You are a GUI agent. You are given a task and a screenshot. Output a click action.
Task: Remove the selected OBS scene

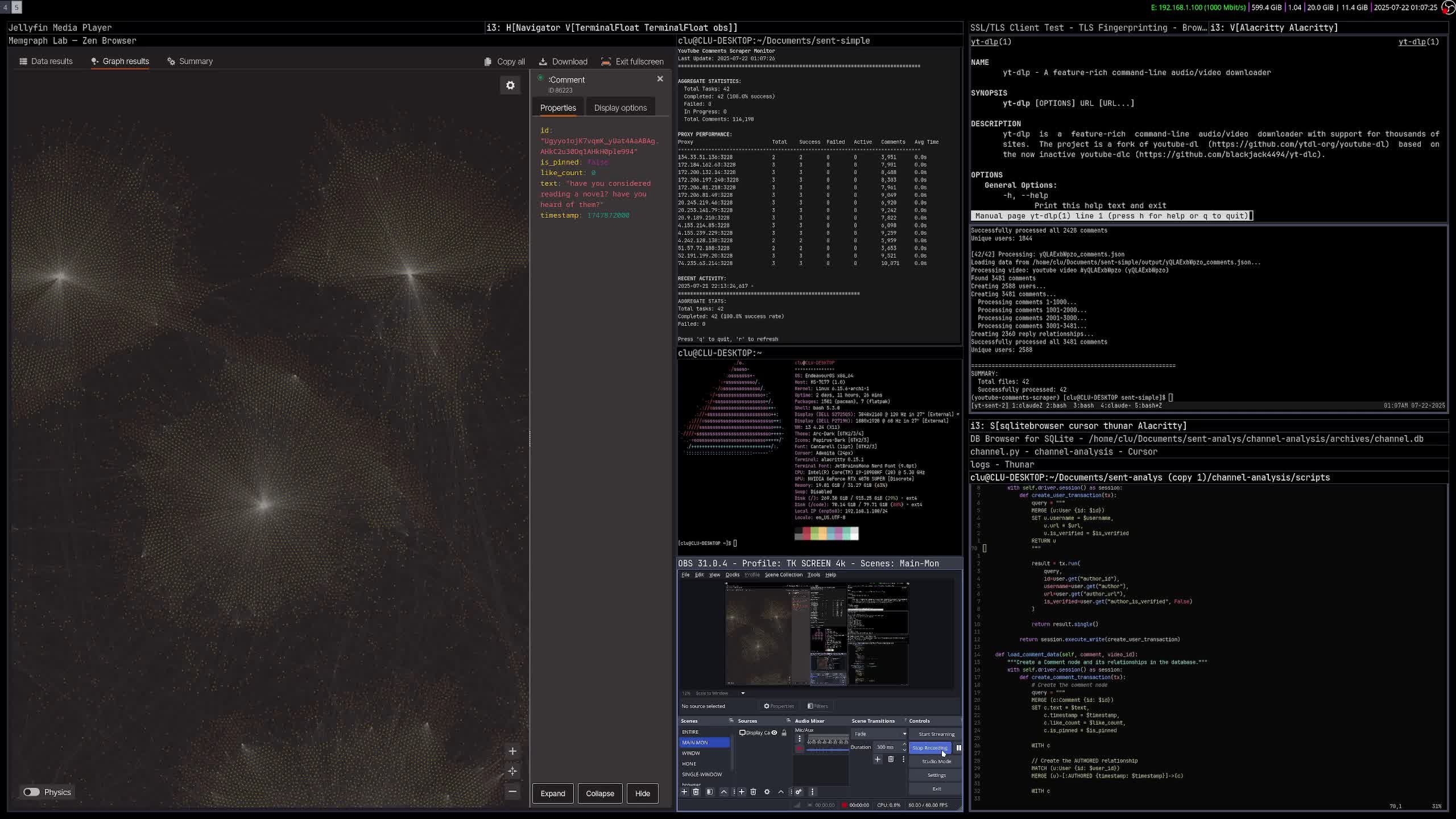click(696, 792)
